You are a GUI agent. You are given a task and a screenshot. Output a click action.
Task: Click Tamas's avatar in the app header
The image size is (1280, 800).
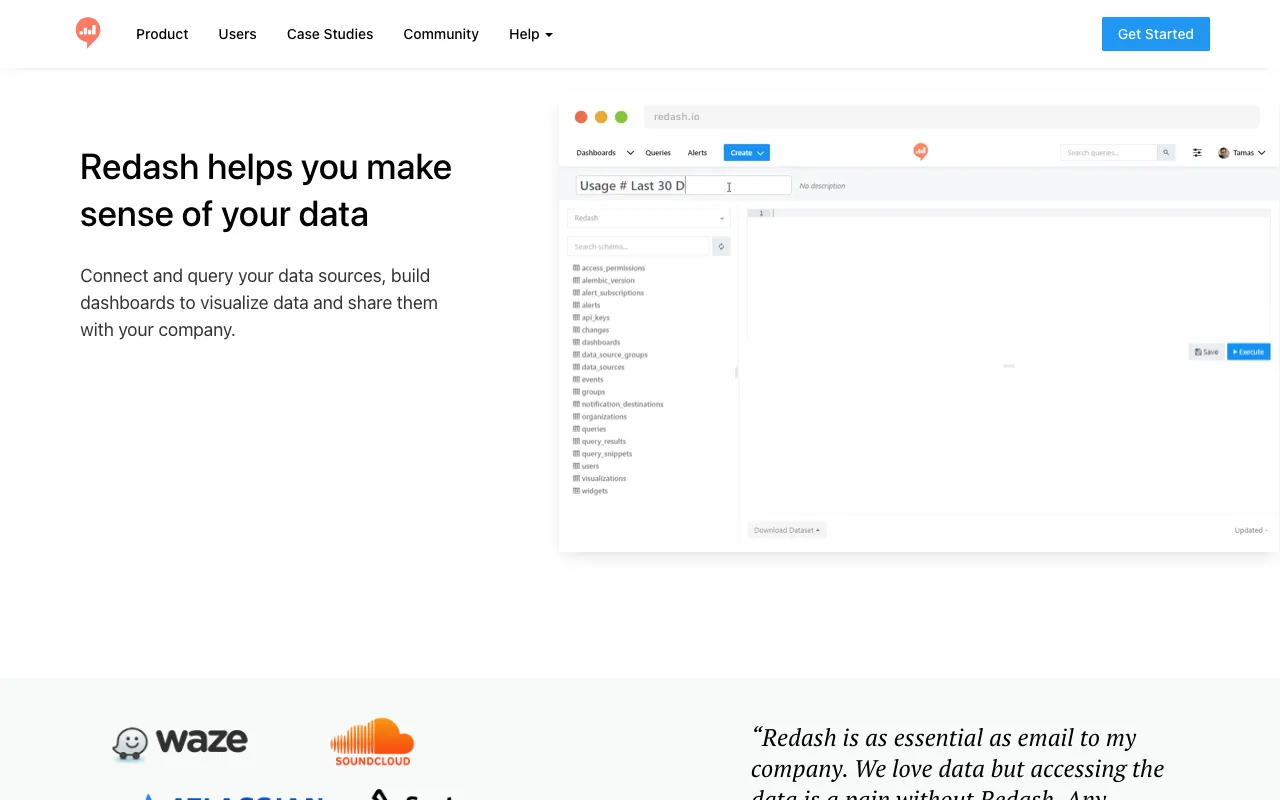click(x=1223, y=152)
